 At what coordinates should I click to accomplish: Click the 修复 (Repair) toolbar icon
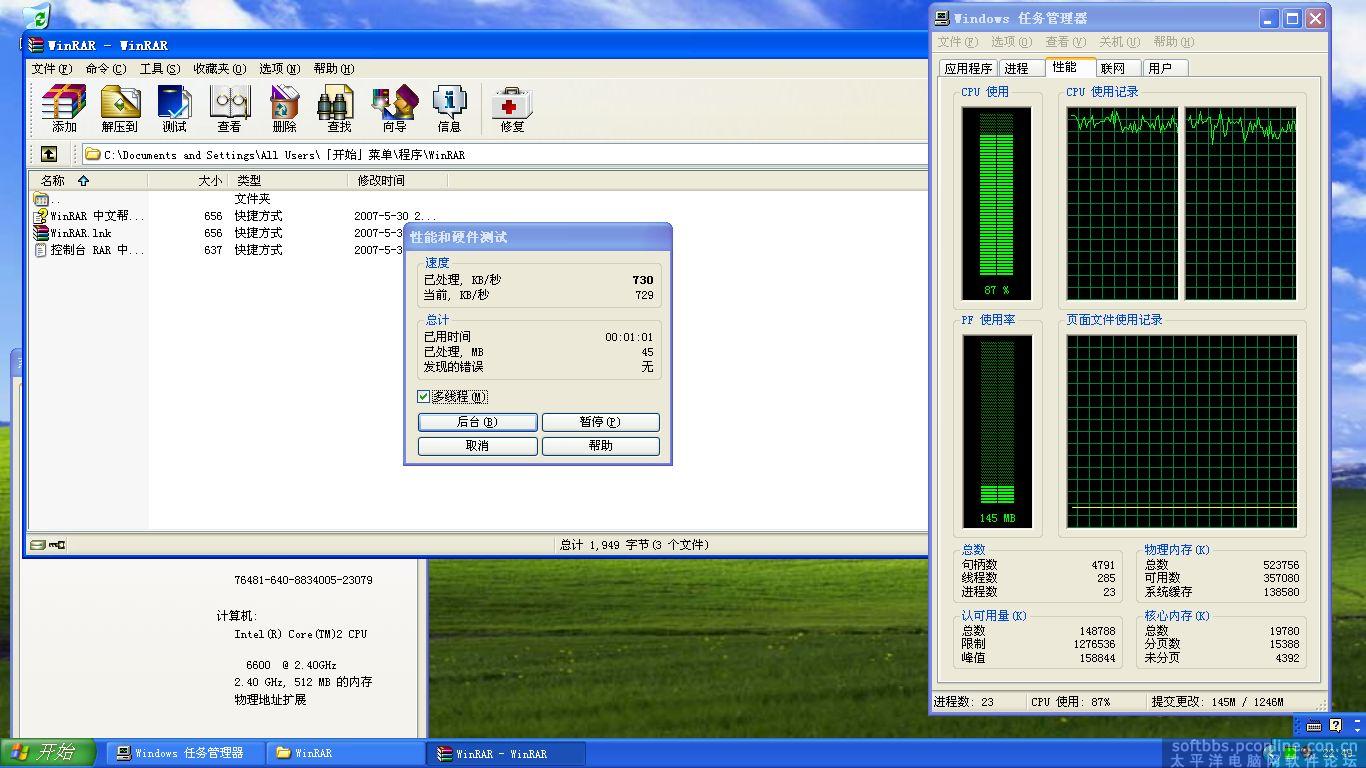tap(512, 108)
